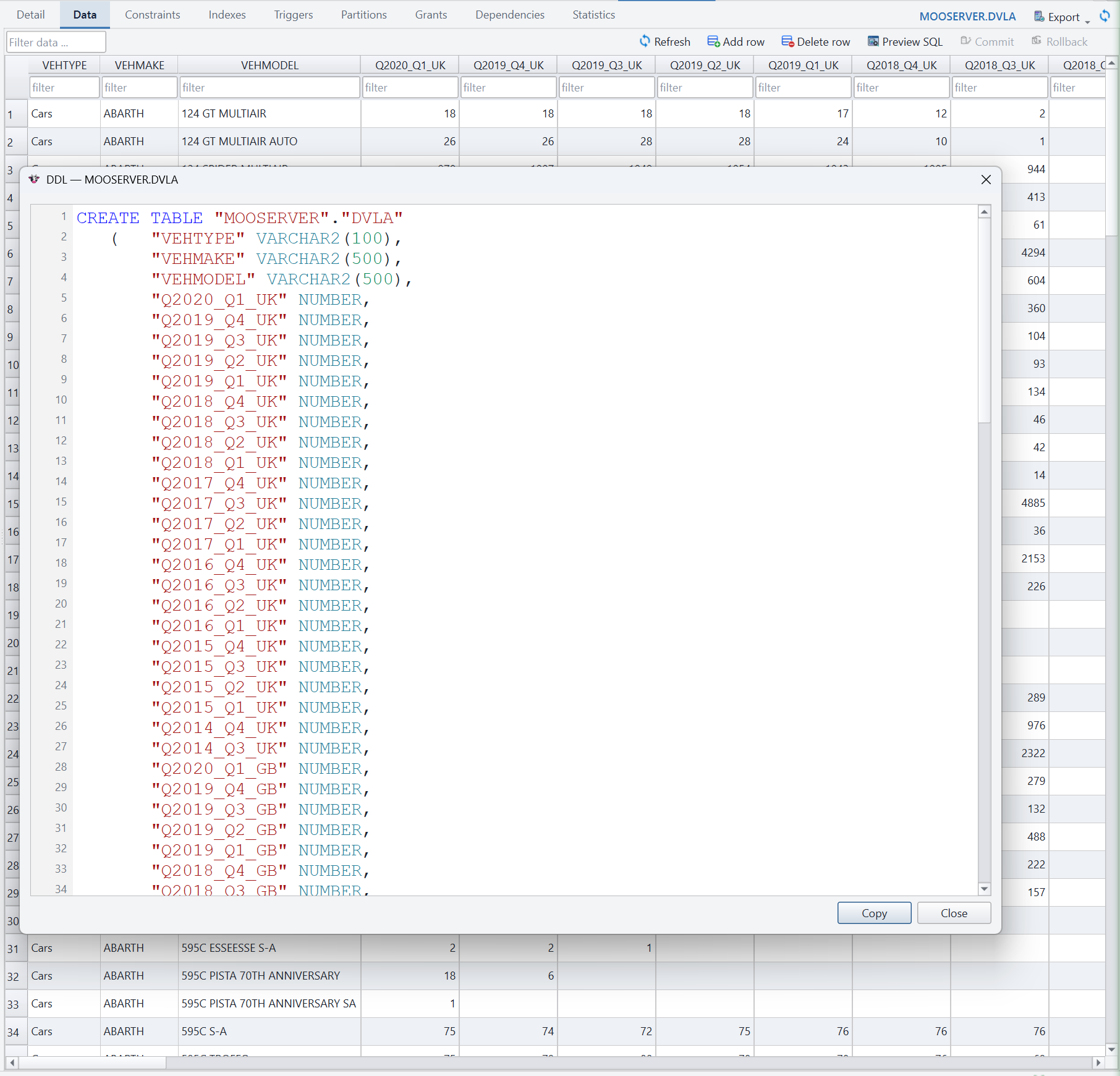Screen dimensions: 1120x1076
Task: Click the DDL editor scroll down arrow
Action: pyautogui.click(x=984, y=889)
